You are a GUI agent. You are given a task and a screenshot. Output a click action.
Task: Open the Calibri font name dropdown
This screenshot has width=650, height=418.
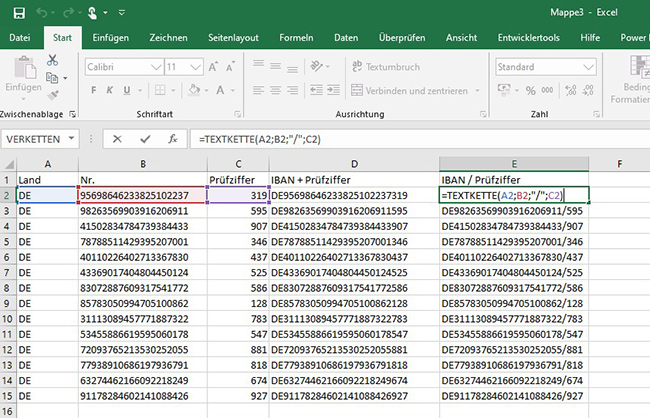click(x=156, y=67)
